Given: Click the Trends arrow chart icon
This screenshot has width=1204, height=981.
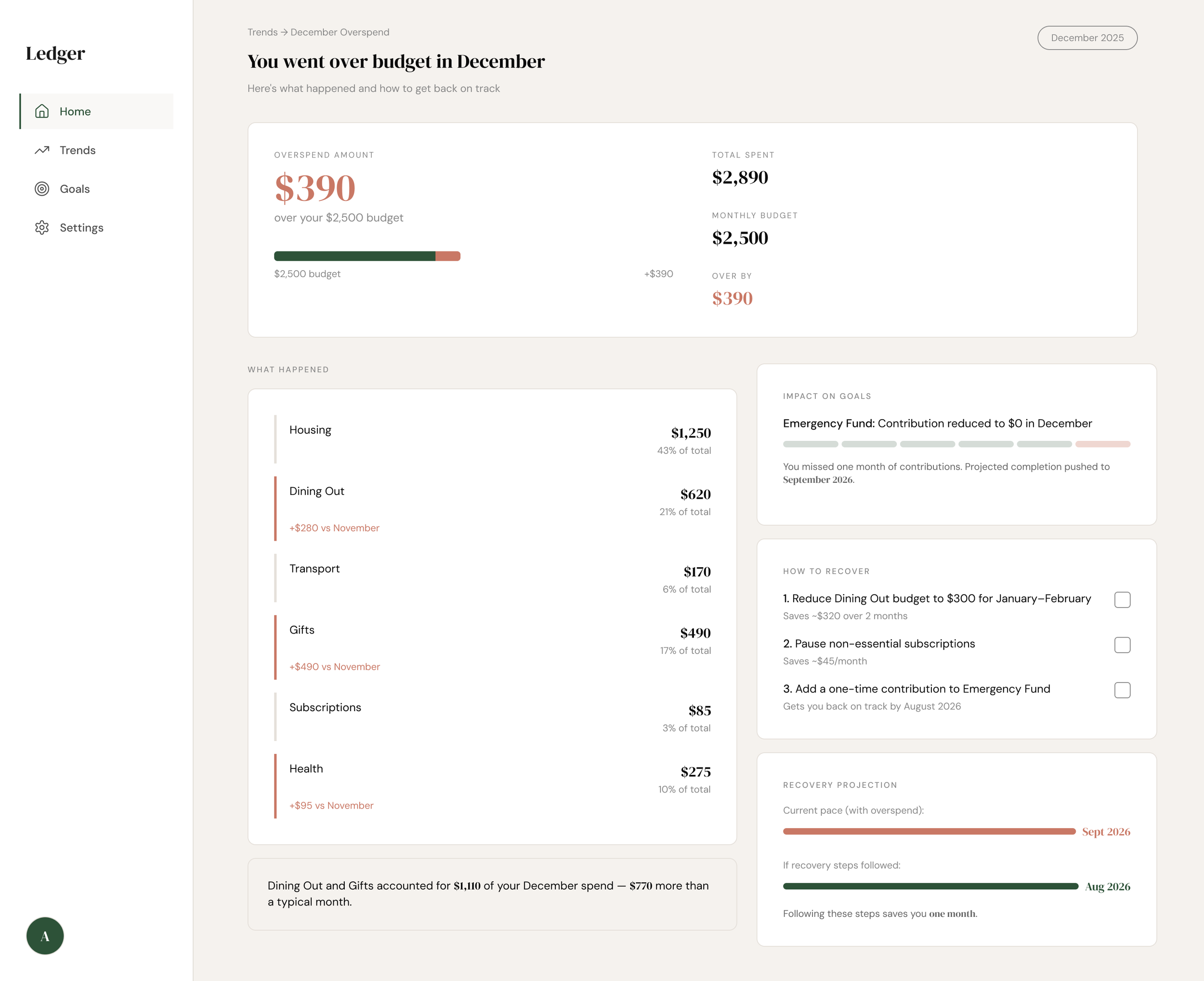Looking at the screenshot, I should tap(42, 150).
